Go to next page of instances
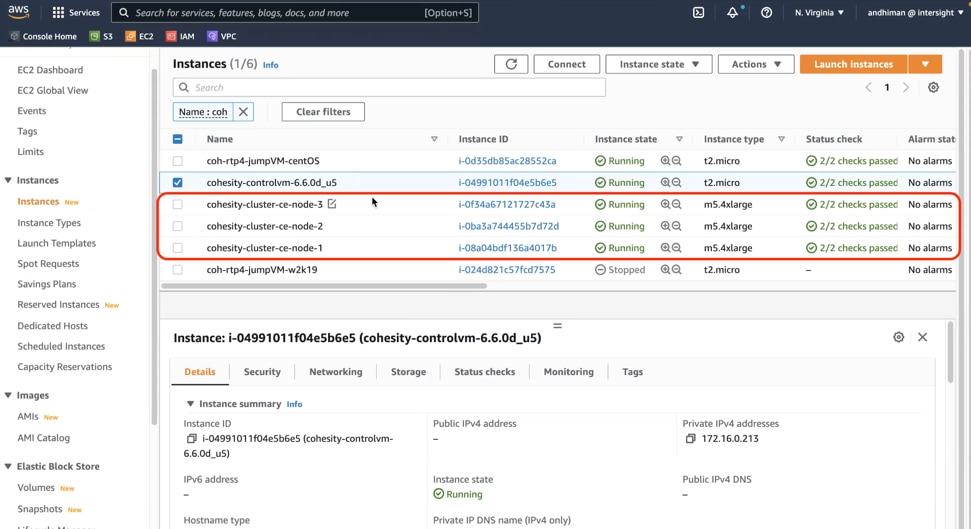The image size is (971, 529). (x=906, y=87)
